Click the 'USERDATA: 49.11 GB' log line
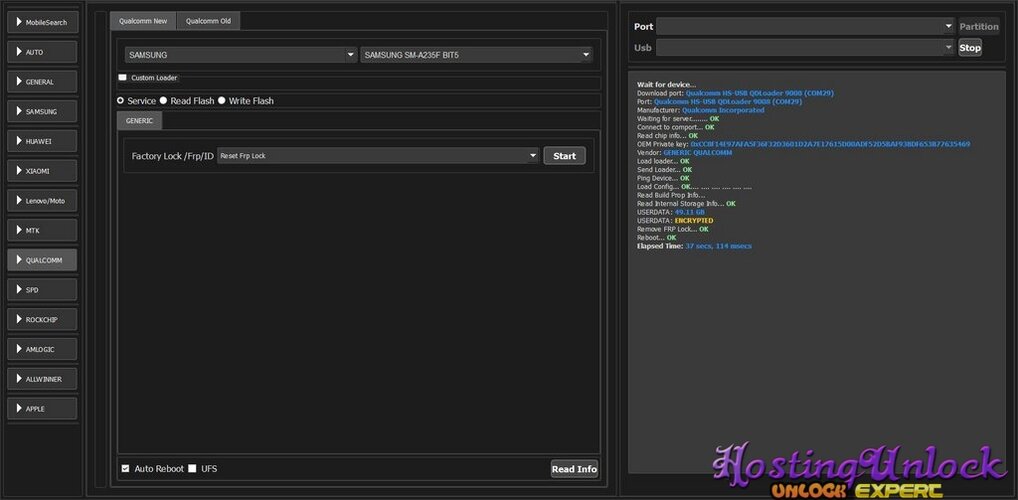 (x=671, y=212)
